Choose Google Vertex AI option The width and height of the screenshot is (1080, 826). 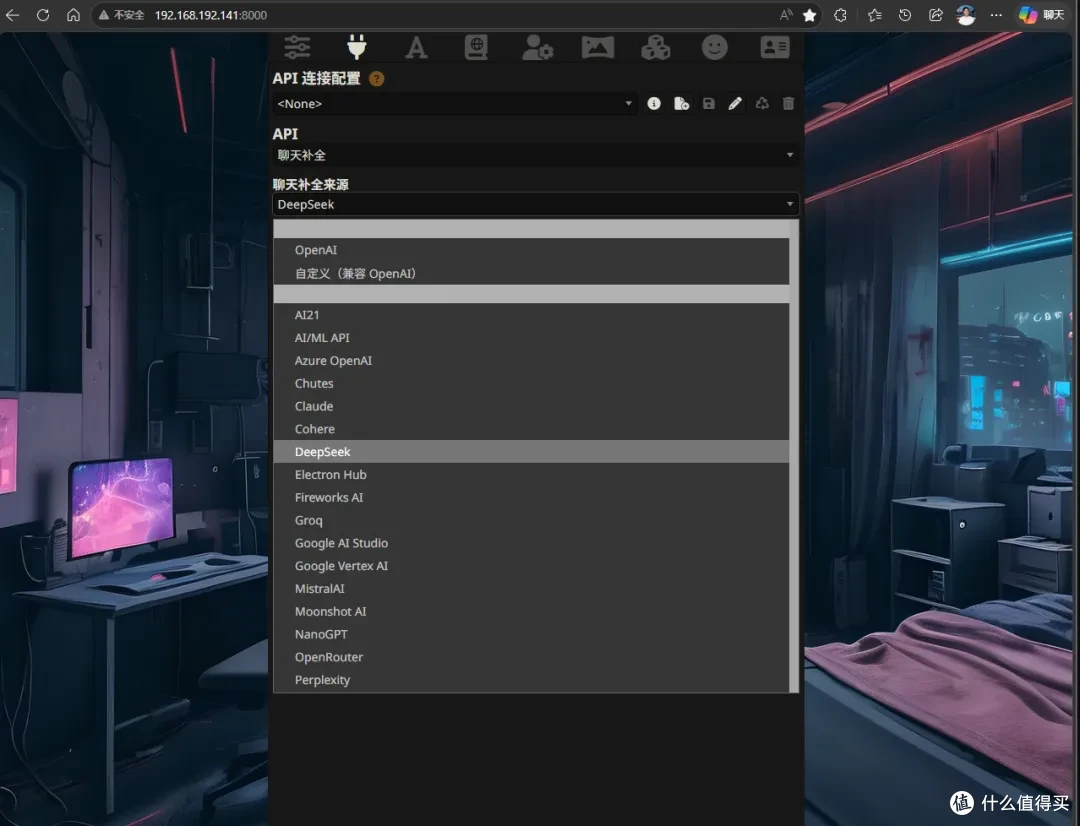(x=531, y=566)
